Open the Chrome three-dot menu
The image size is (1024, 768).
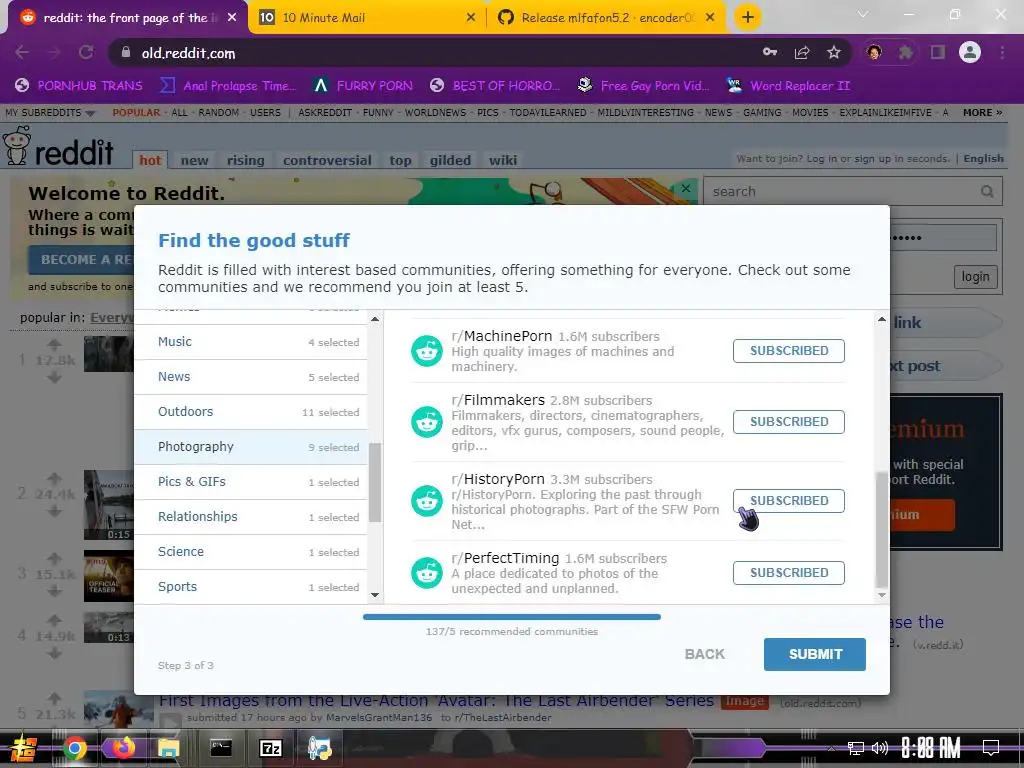1002,53
